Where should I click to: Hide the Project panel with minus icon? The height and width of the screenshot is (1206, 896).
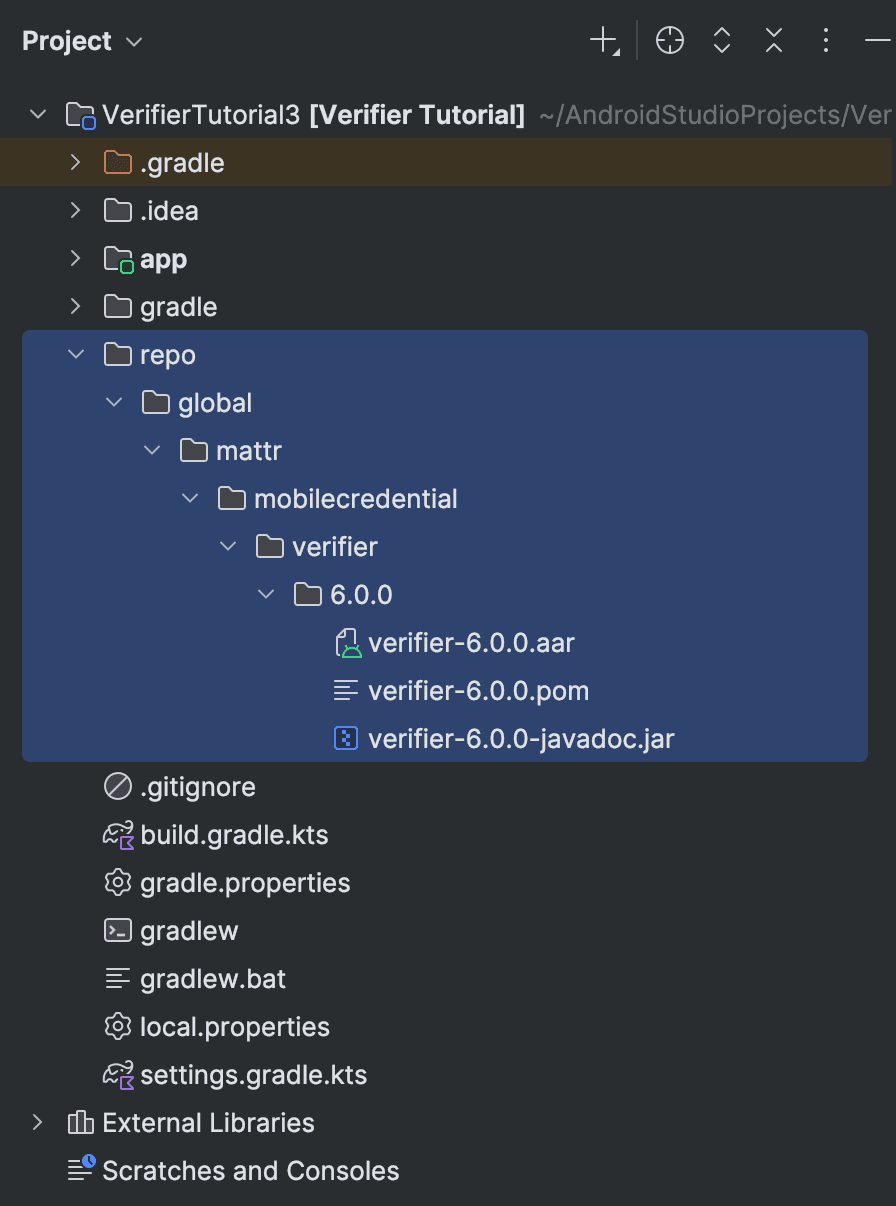pos(876,41)
